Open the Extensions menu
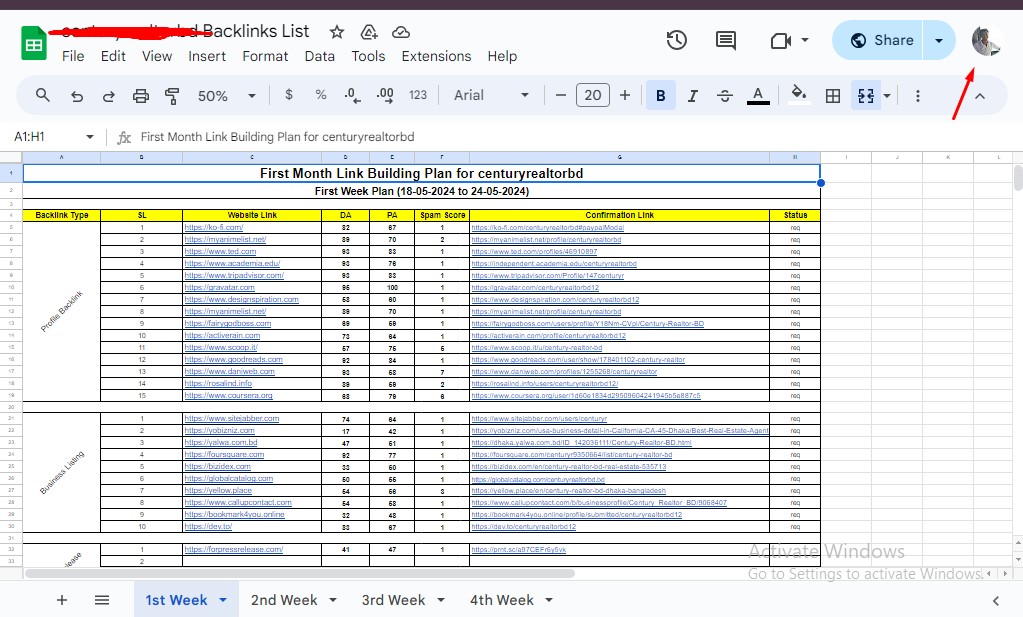The height and width of the screenshot is (617, 1023). click(x=436, y=56)
